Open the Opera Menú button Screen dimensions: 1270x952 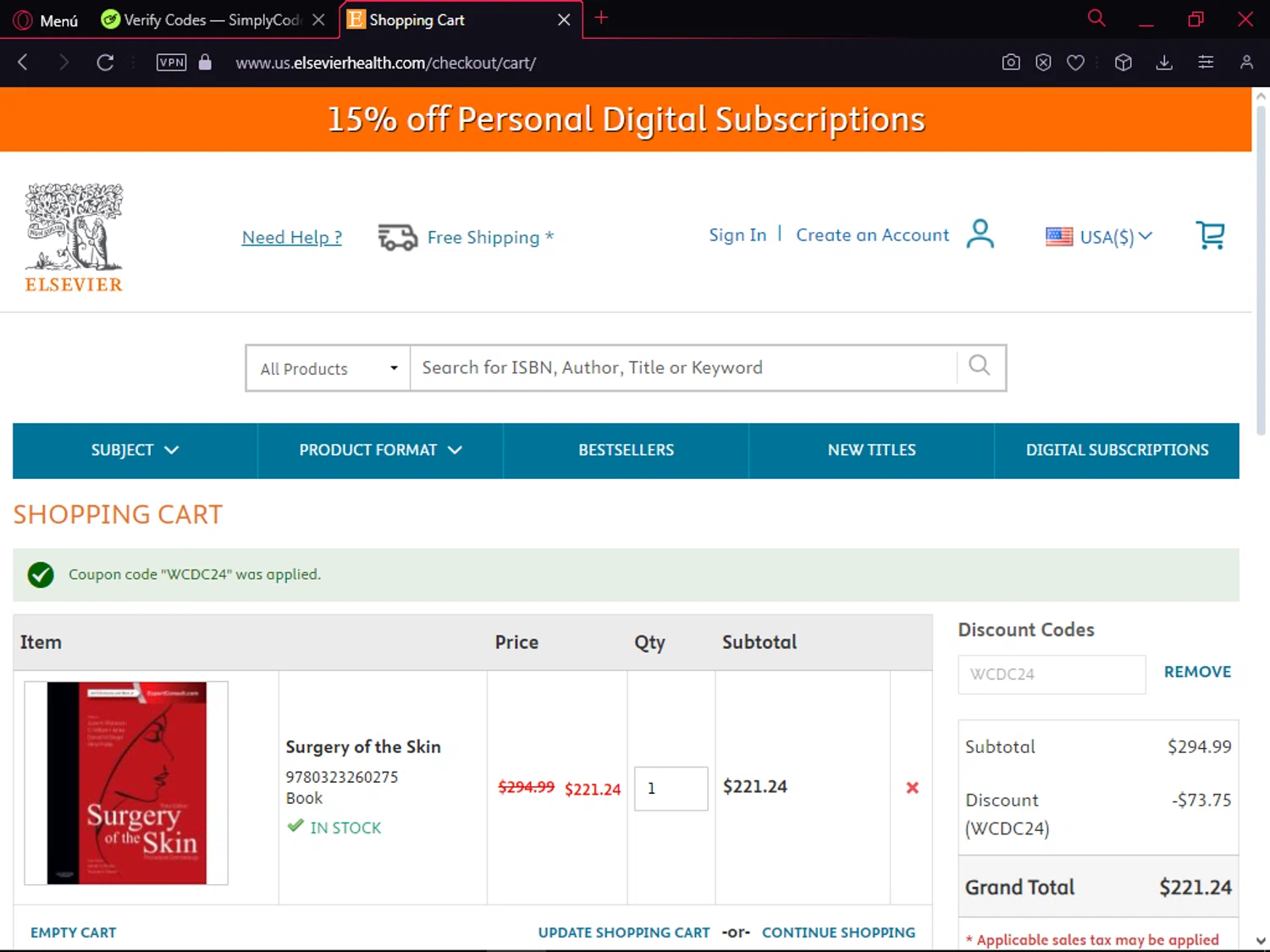pyautogui.click(x=46, y=19)
